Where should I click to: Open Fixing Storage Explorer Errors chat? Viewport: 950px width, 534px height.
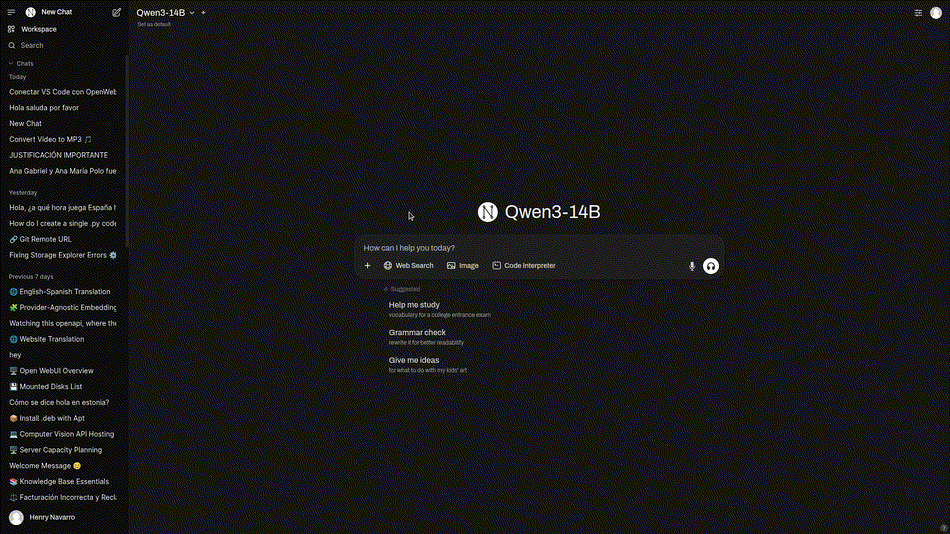[62, 255]
